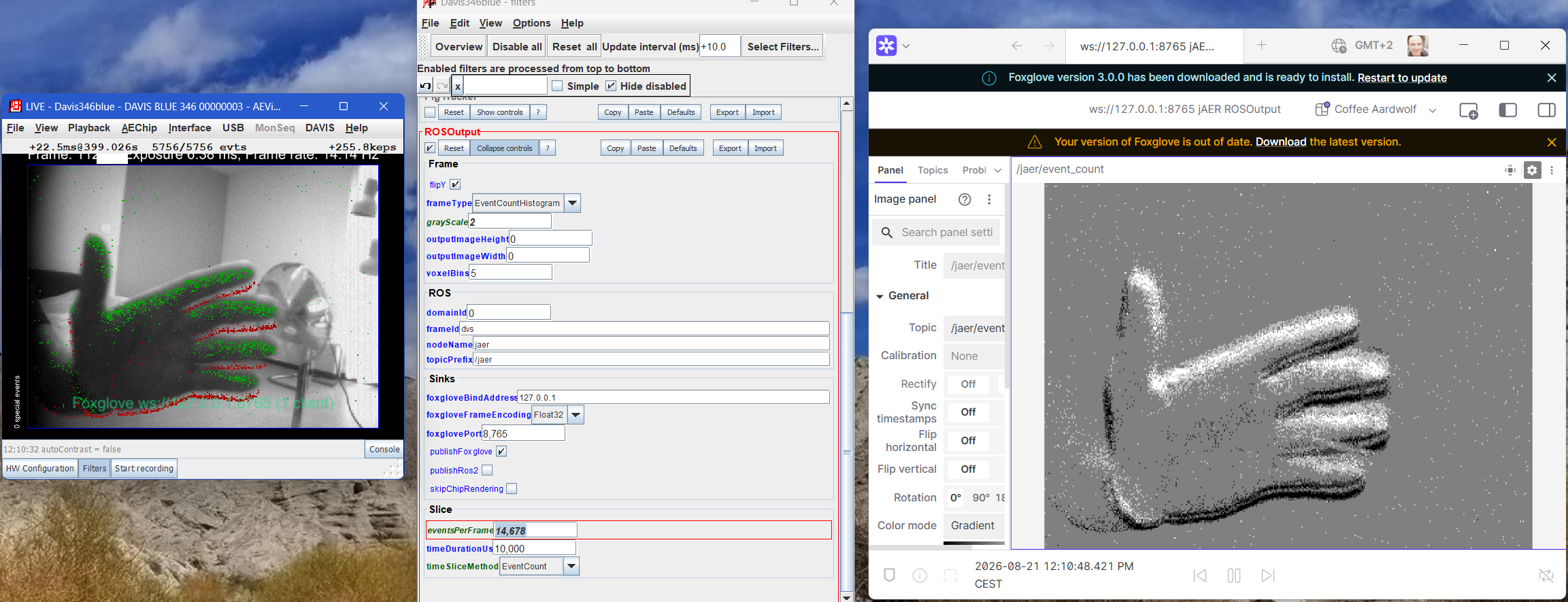
Task: Open ROSOutput help with the ? button
Action: point(548,148)
